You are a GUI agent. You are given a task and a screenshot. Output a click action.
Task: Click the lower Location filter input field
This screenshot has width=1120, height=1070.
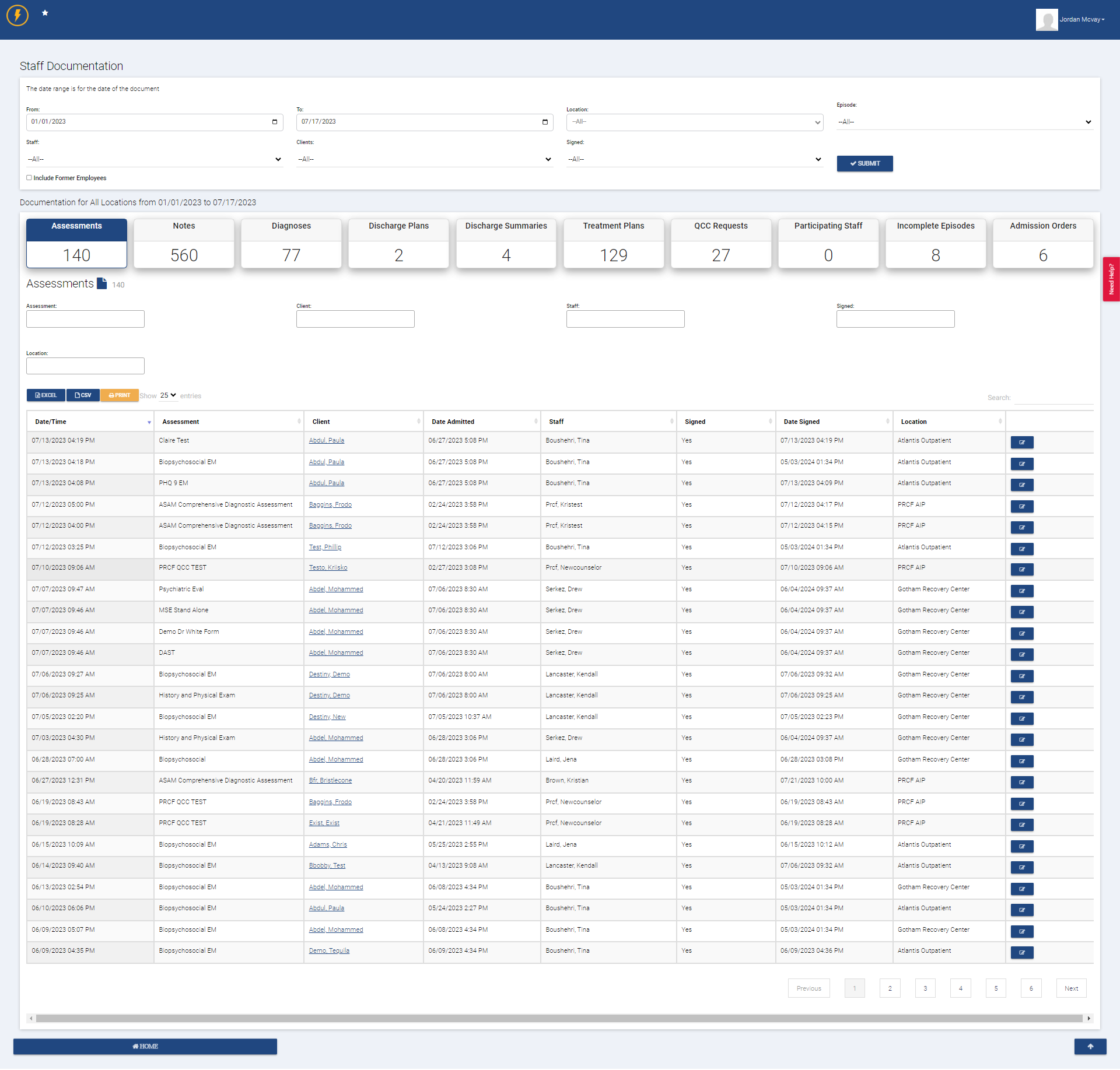point(85,366)
